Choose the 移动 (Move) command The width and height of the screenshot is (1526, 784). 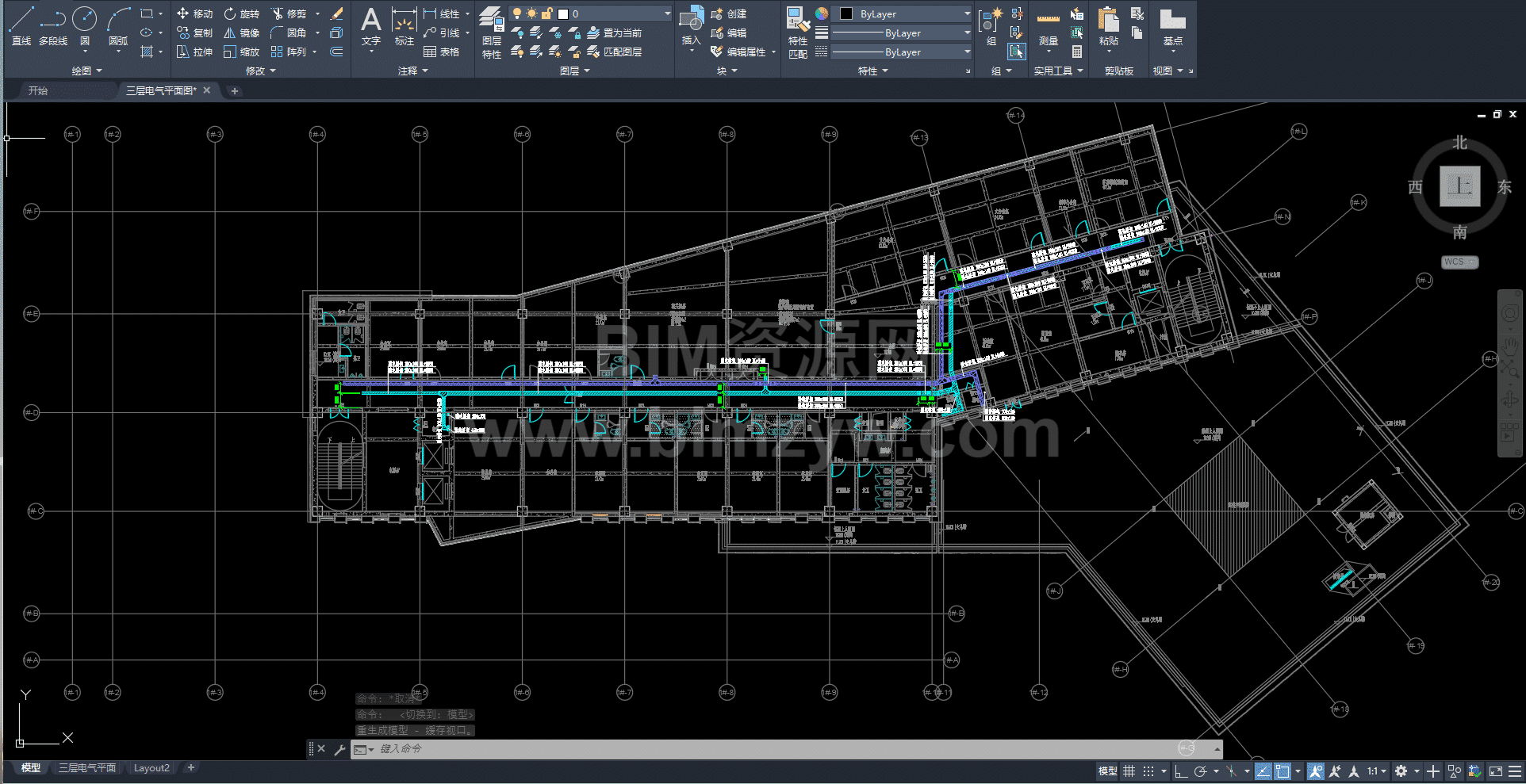pyautogui.click(x=195, y=13)
